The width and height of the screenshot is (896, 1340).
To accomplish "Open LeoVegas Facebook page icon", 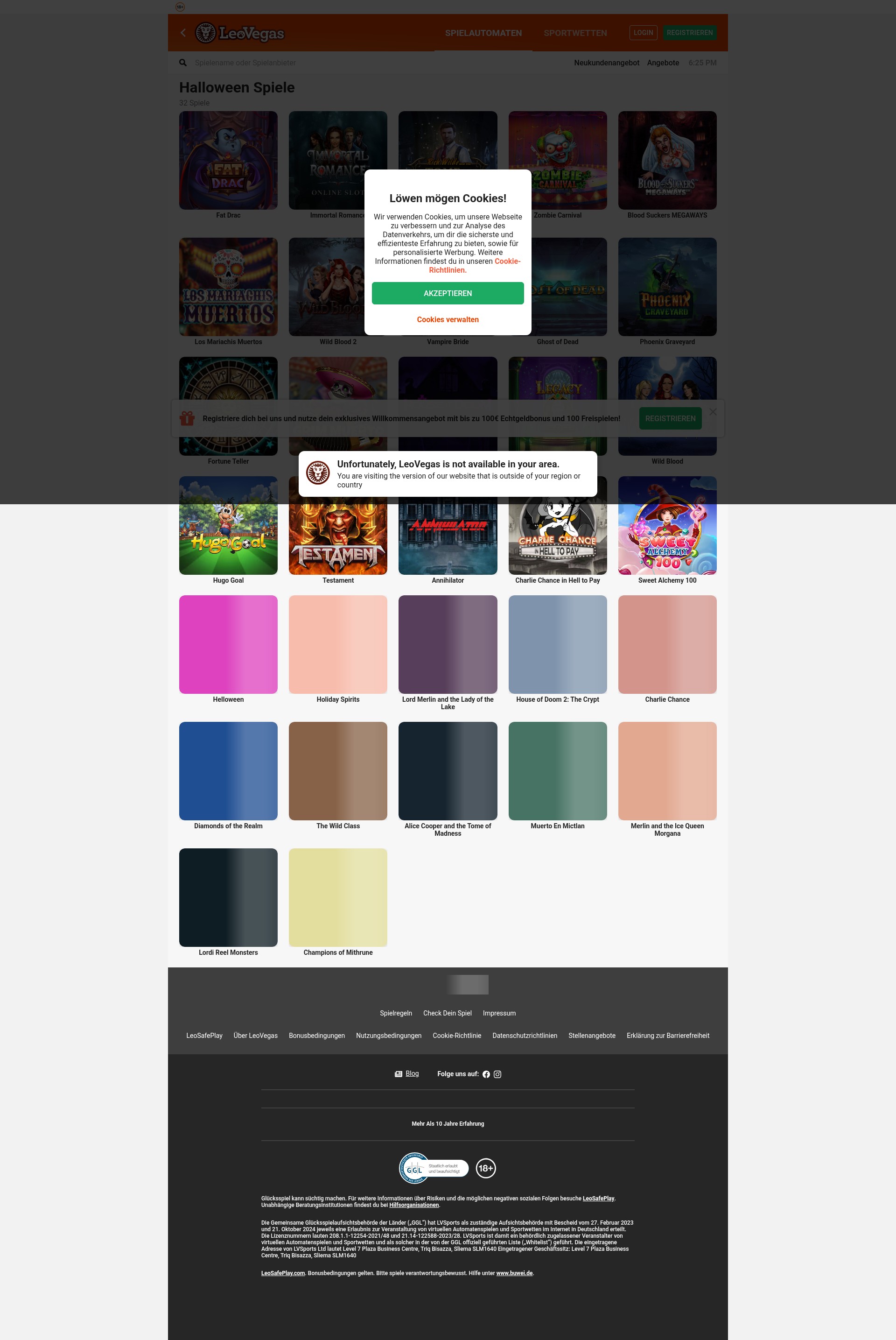I will point(486,1074).
